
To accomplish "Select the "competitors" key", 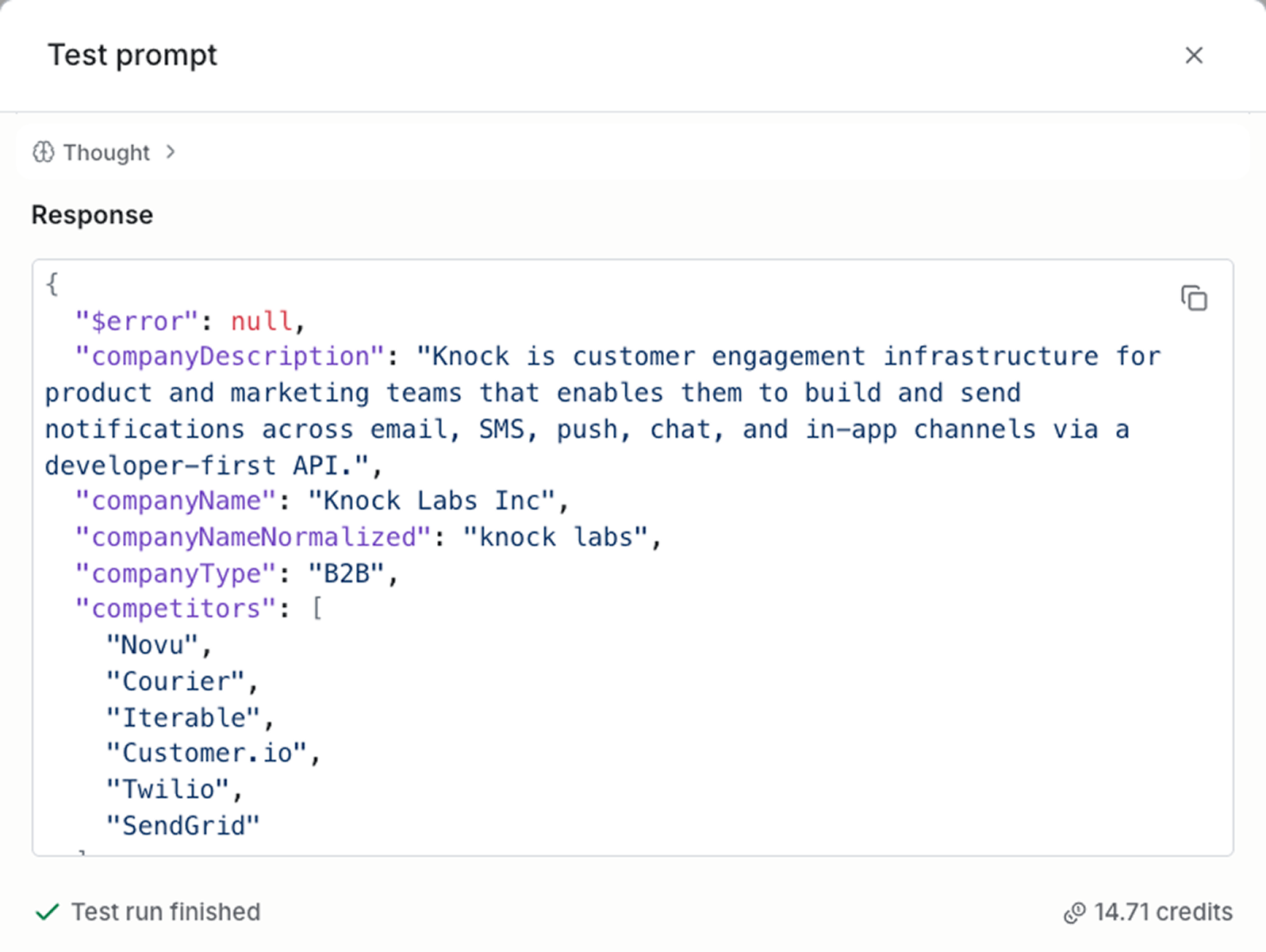I will (x=175, y=609).
